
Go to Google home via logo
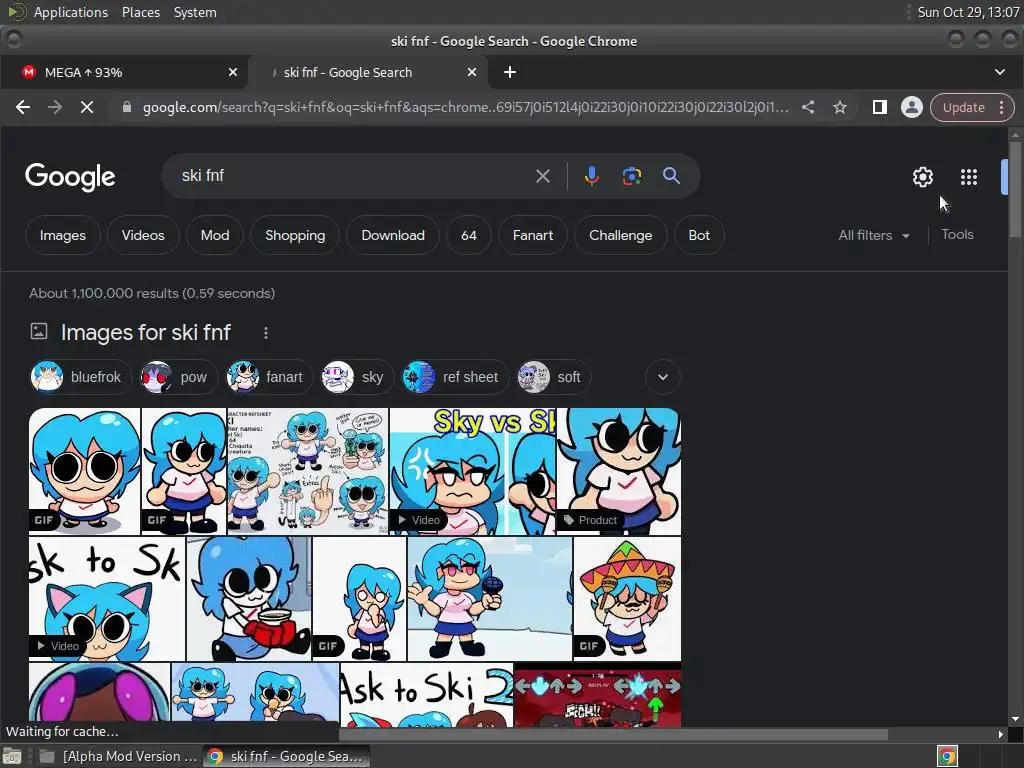click(x=70, y=176)
